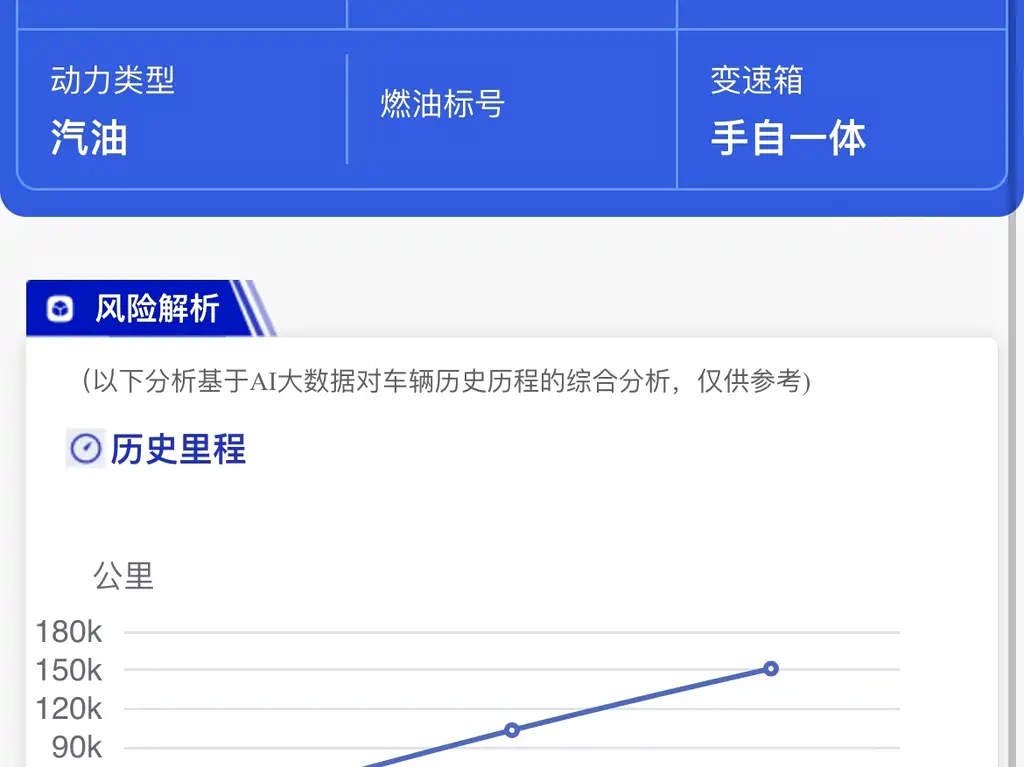Click the 变速箱 label
This screenshot has width=1024, height=767.
pos(756,81)
